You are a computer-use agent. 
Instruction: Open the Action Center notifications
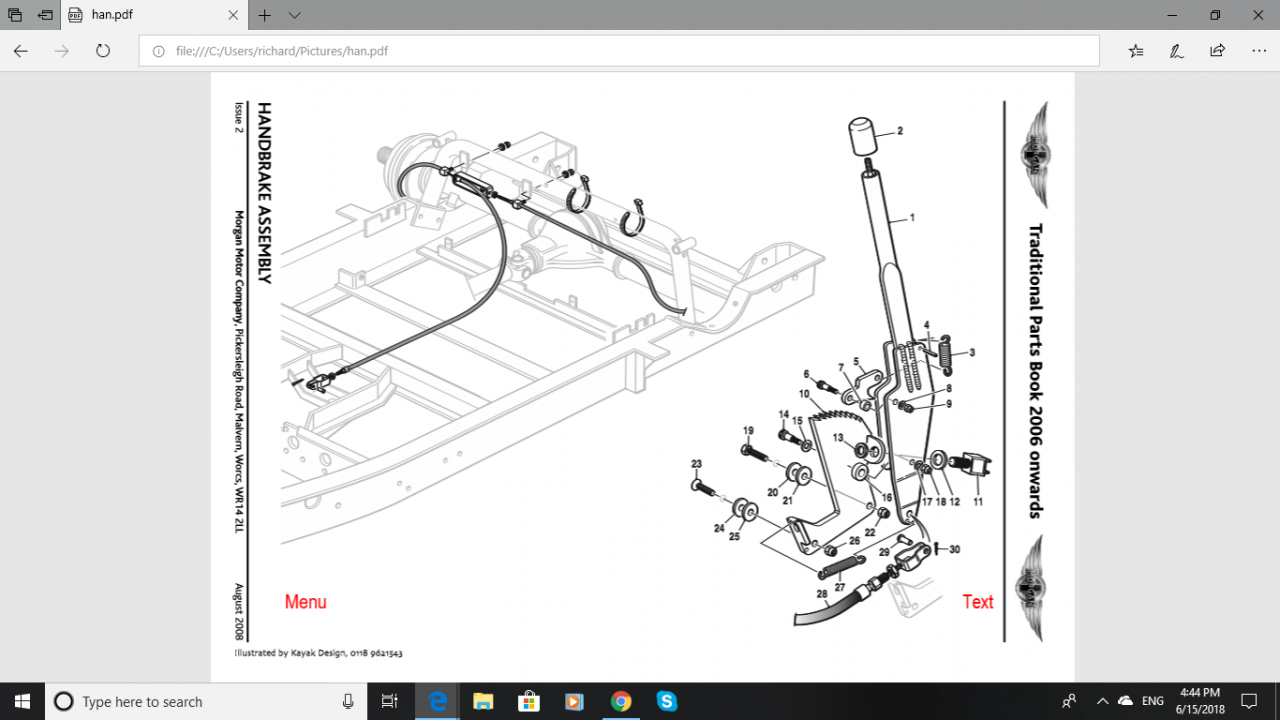[x=1249, y=701]
